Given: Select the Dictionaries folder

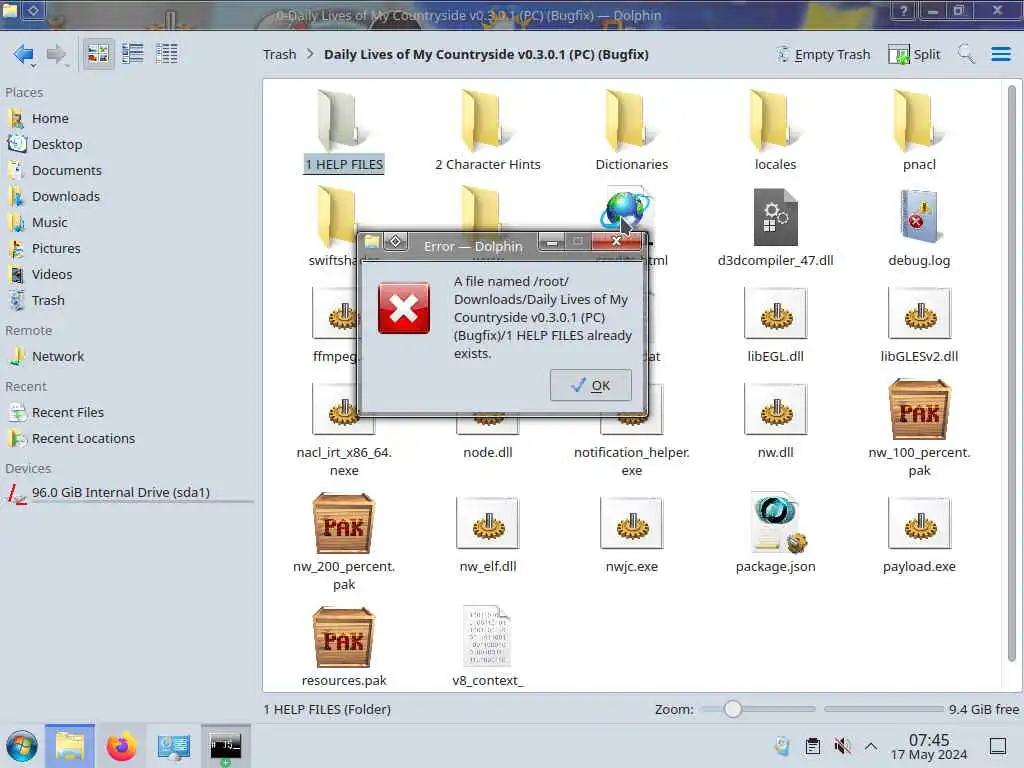Looking at the screenshot, I should point(632,131).
